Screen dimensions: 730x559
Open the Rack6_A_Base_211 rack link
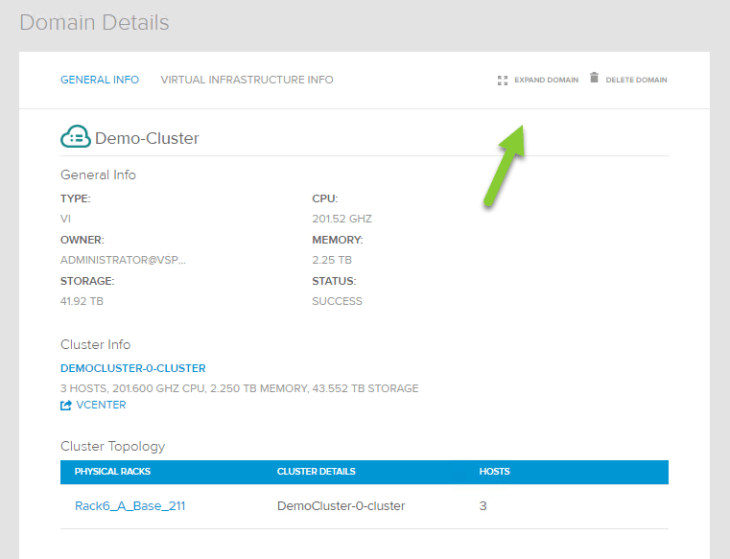pos(130,506)
